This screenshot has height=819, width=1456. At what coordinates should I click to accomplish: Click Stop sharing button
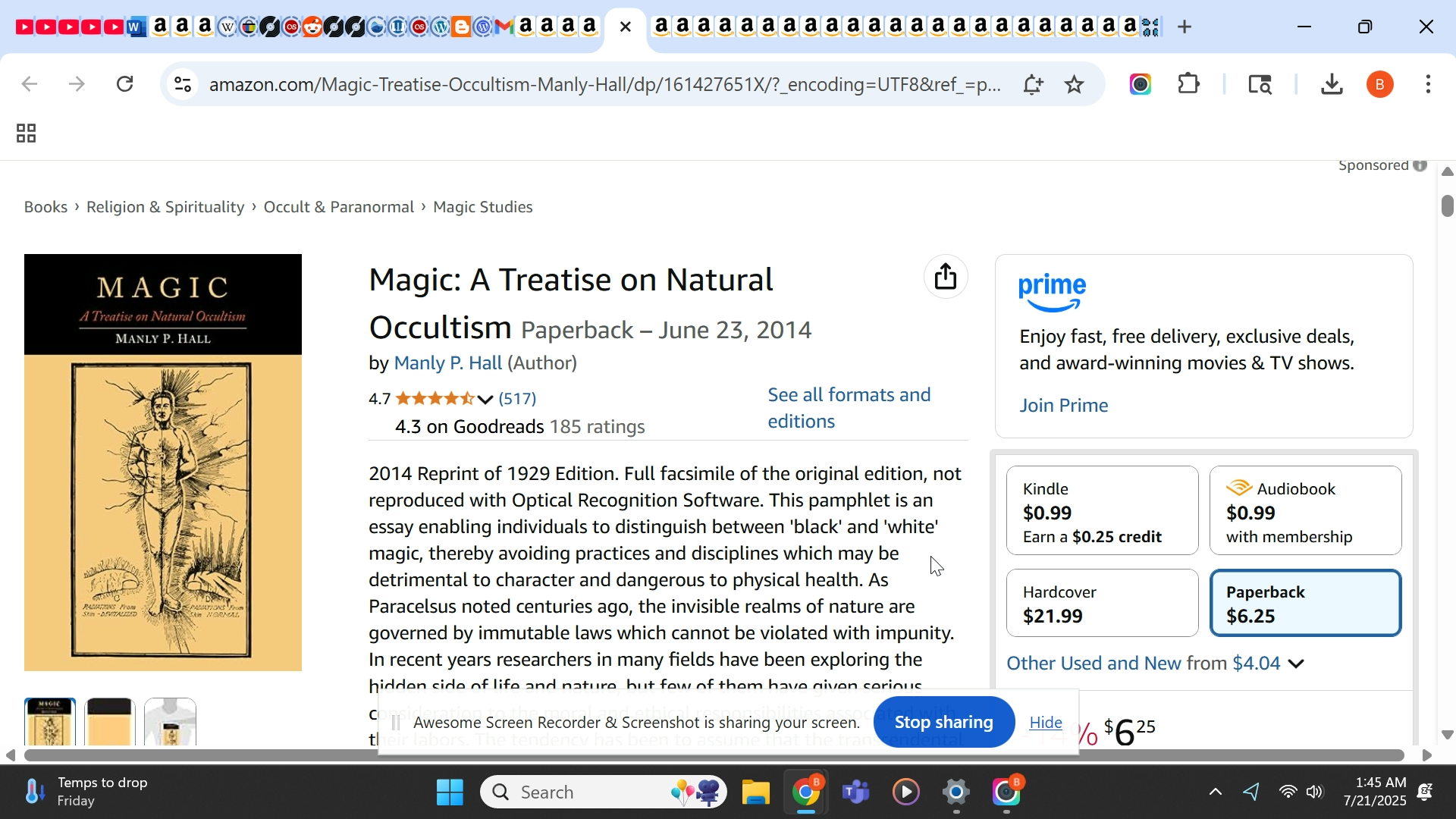(x=944, y=723)
